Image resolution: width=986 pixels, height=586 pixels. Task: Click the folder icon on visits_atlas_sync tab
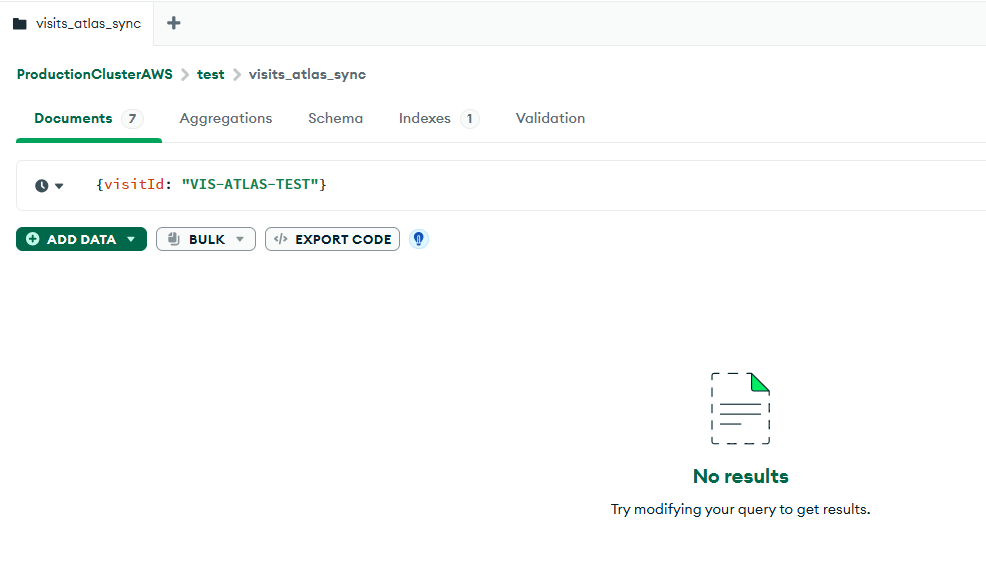pyautogui.click(x=20, y=24)
